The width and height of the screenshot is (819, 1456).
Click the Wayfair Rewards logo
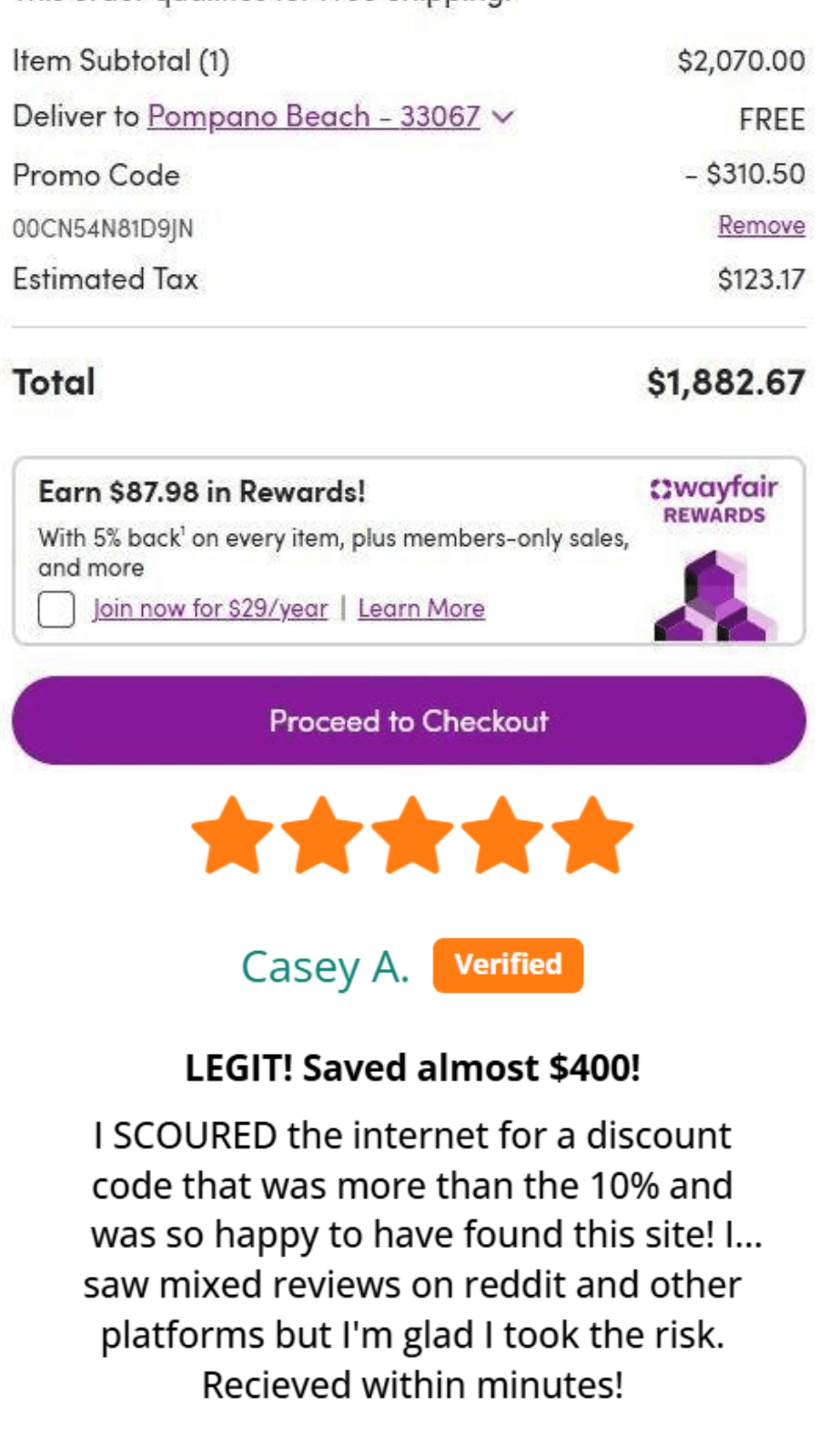point(714,500)
